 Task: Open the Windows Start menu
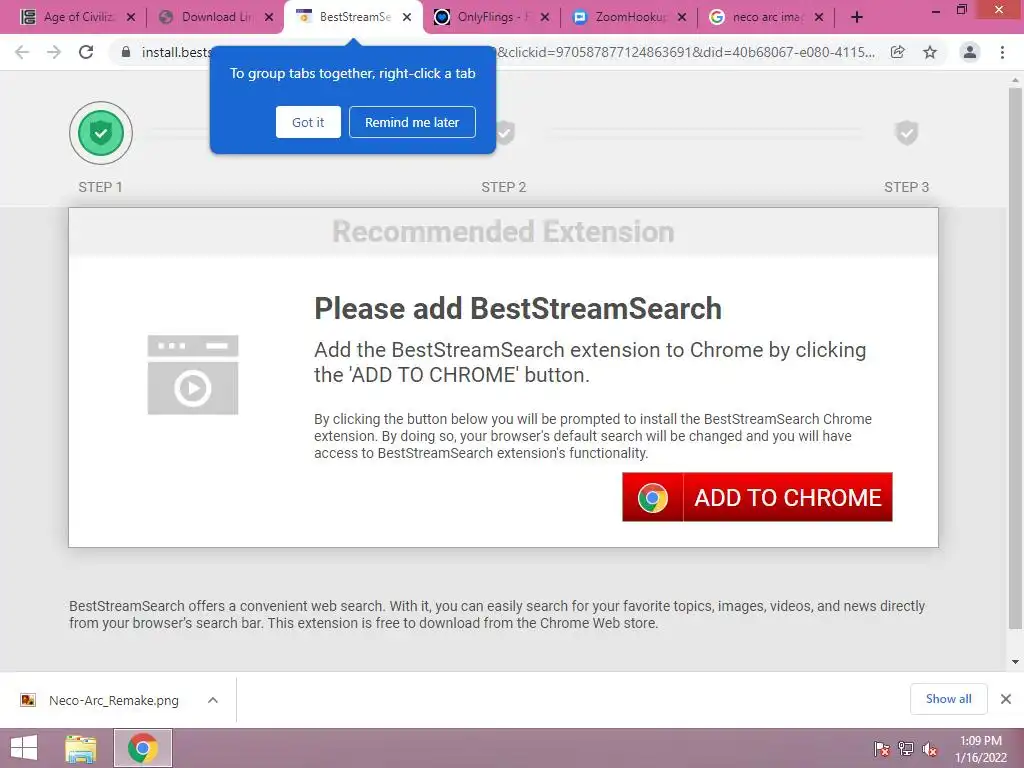24,748
